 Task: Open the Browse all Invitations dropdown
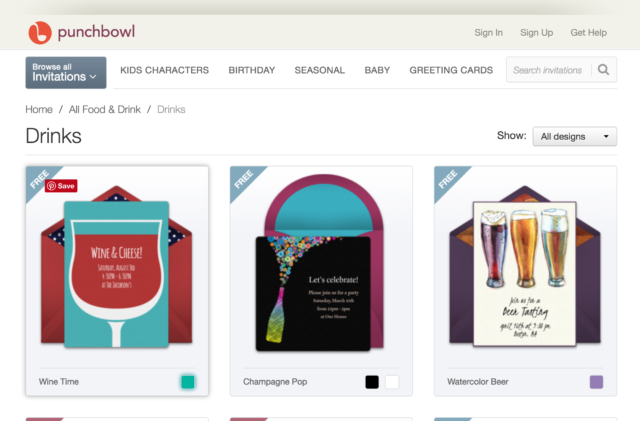click(66, 73)
